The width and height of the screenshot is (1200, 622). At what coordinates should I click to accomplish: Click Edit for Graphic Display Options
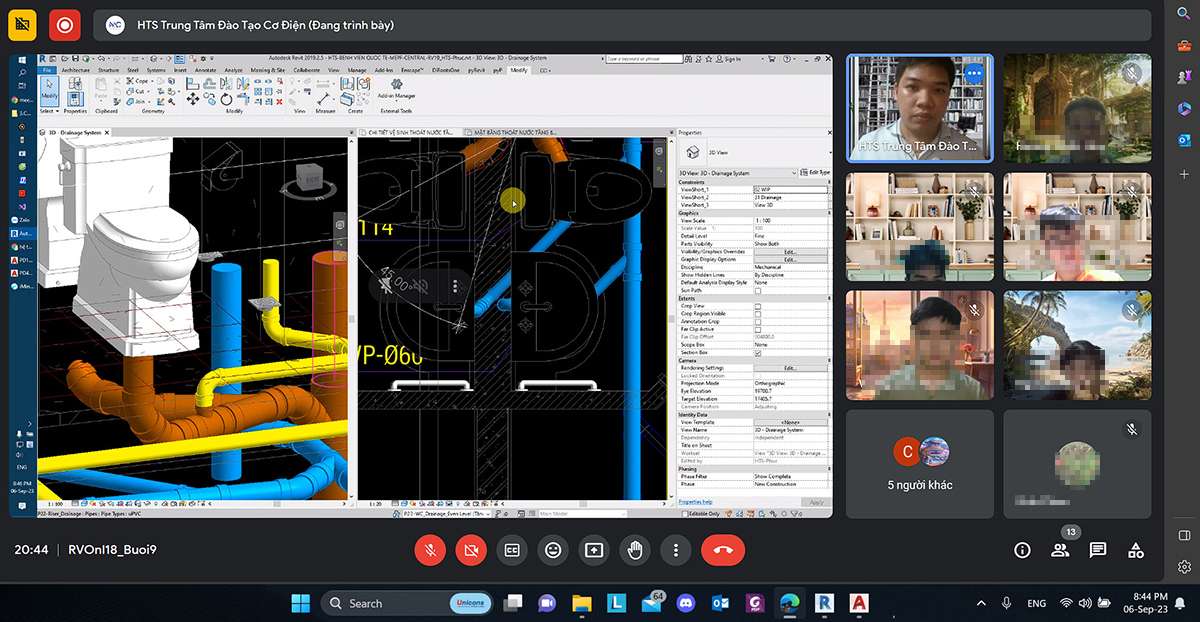point(790,260)
